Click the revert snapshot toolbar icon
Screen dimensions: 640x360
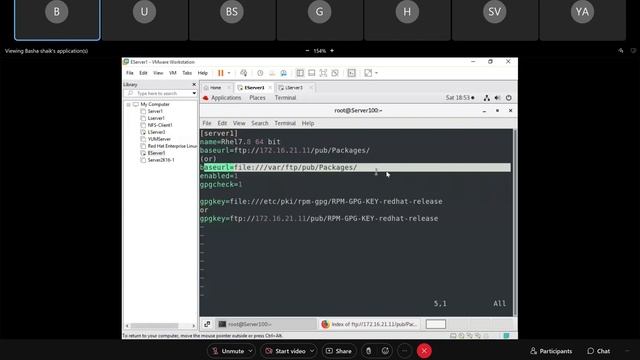[x=272, y=73]
